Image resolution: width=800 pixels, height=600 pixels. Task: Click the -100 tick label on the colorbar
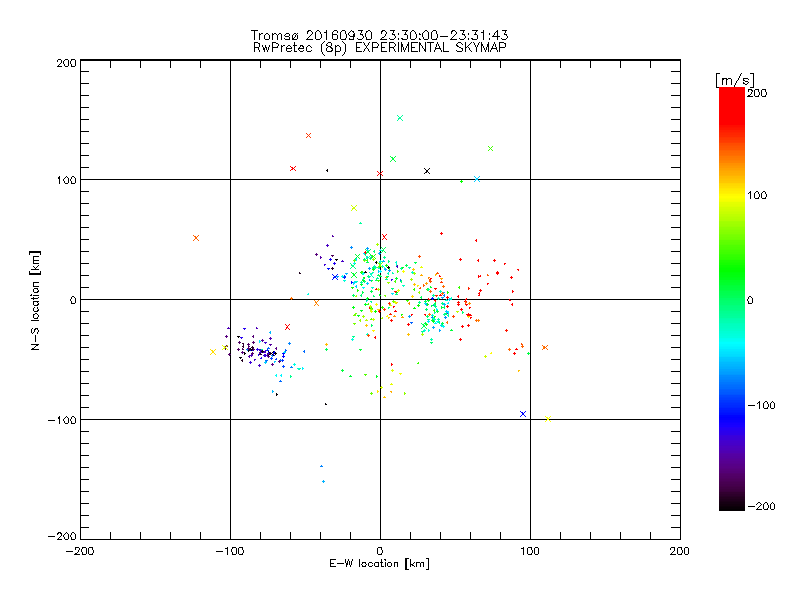tap(762, 406)
